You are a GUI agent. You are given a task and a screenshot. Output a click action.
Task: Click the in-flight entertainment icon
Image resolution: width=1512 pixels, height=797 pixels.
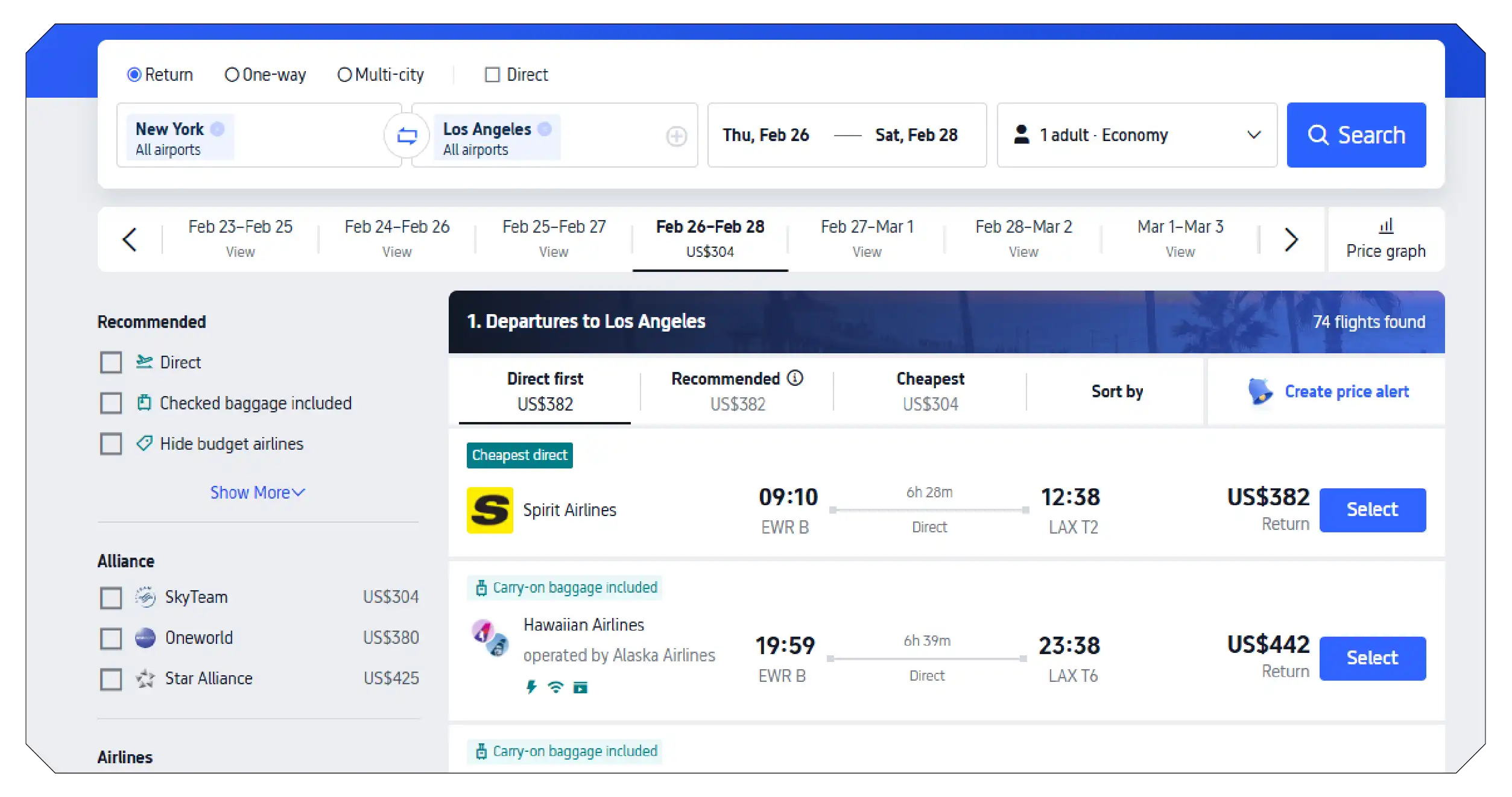point(580,687)
